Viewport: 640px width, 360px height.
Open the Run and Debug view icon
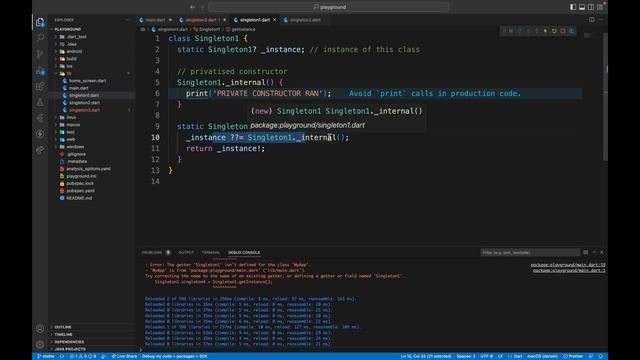coord(40,70)
